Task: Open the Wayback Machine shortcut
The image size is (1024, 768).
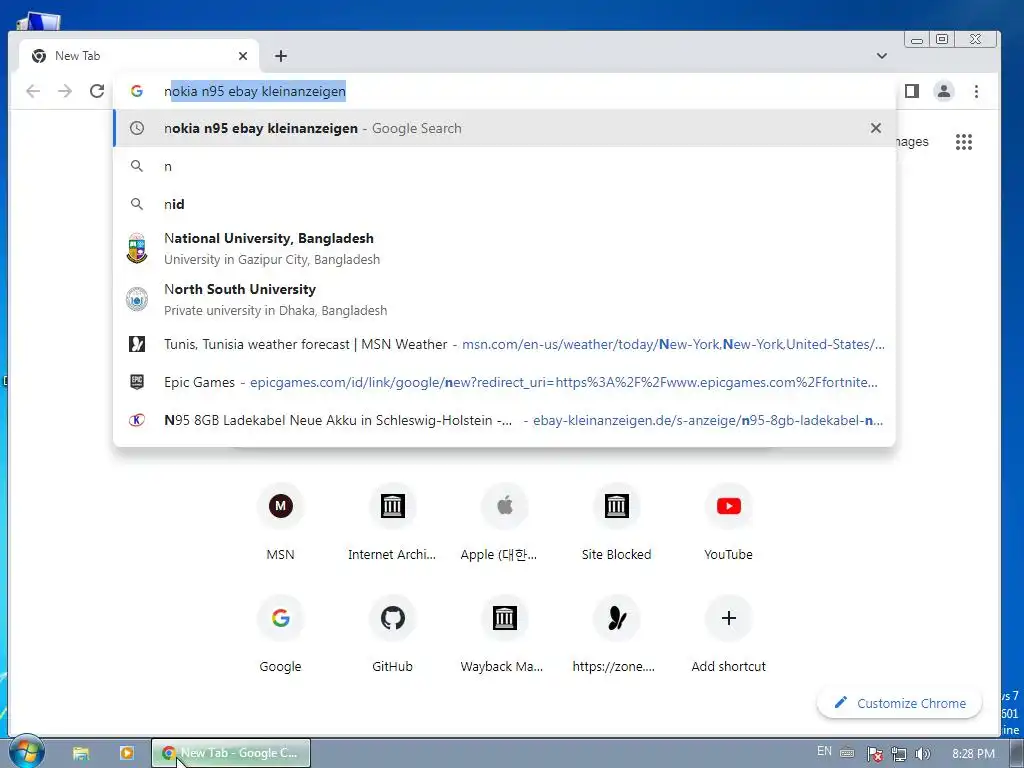Action: [504, 634]
